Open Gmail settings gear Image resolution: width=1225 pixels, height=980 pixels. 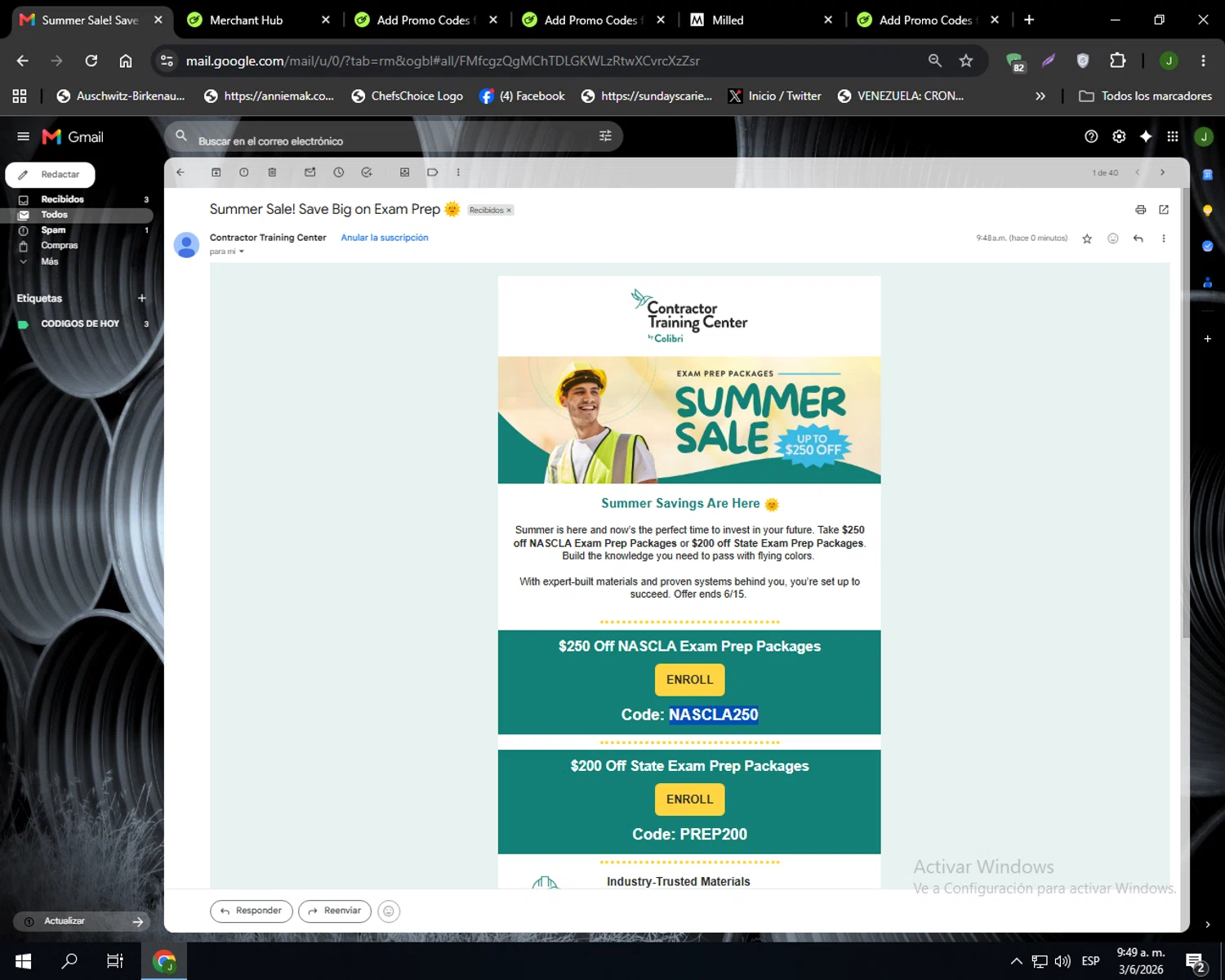[1119, 136]
